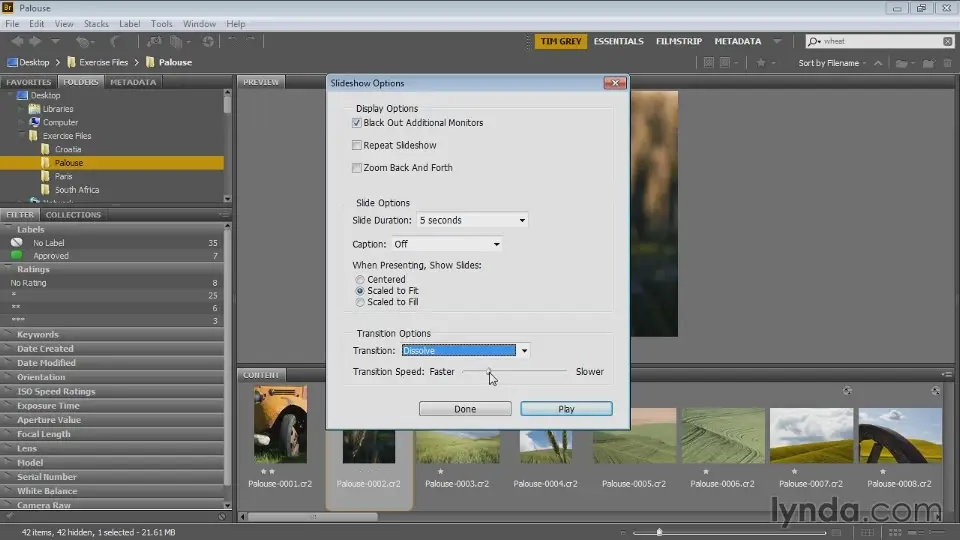Click the delete item trash icon

pos(946,63)
